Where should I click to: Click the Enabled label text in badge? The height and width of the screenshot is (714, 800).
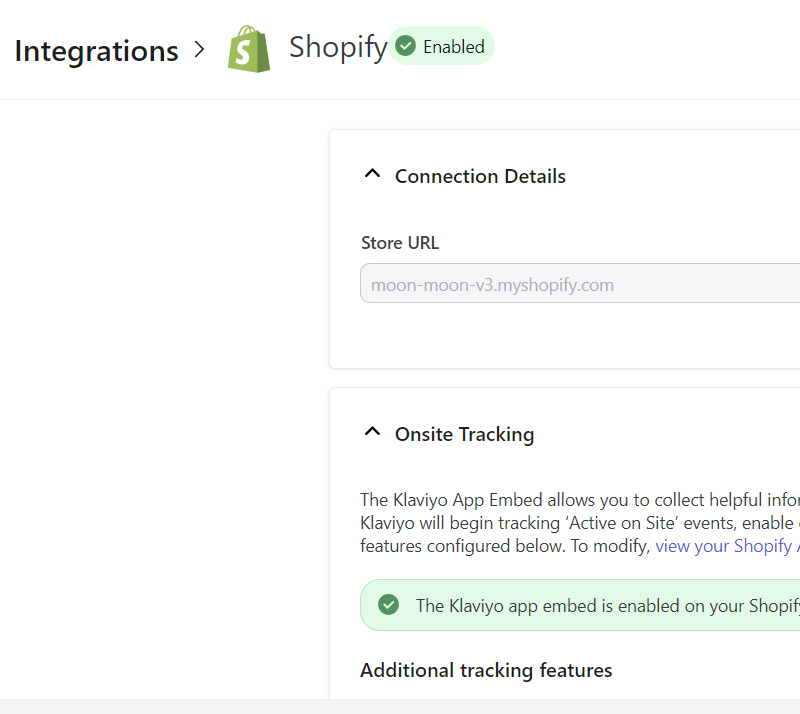pos(453,46)
